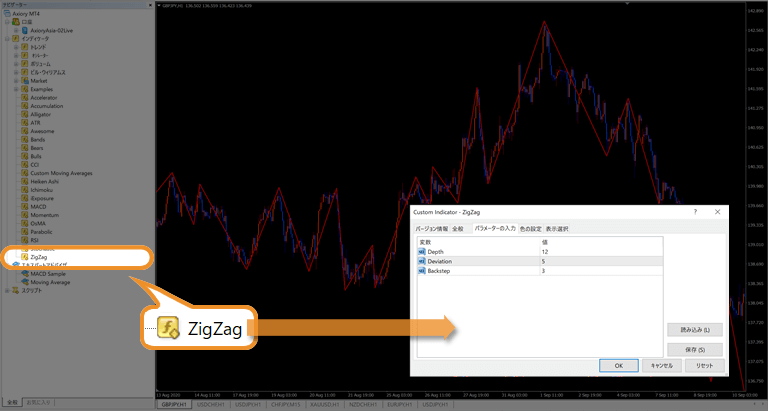
Task: Switch to the 色の設定 tab
Action: click(530, 229)
